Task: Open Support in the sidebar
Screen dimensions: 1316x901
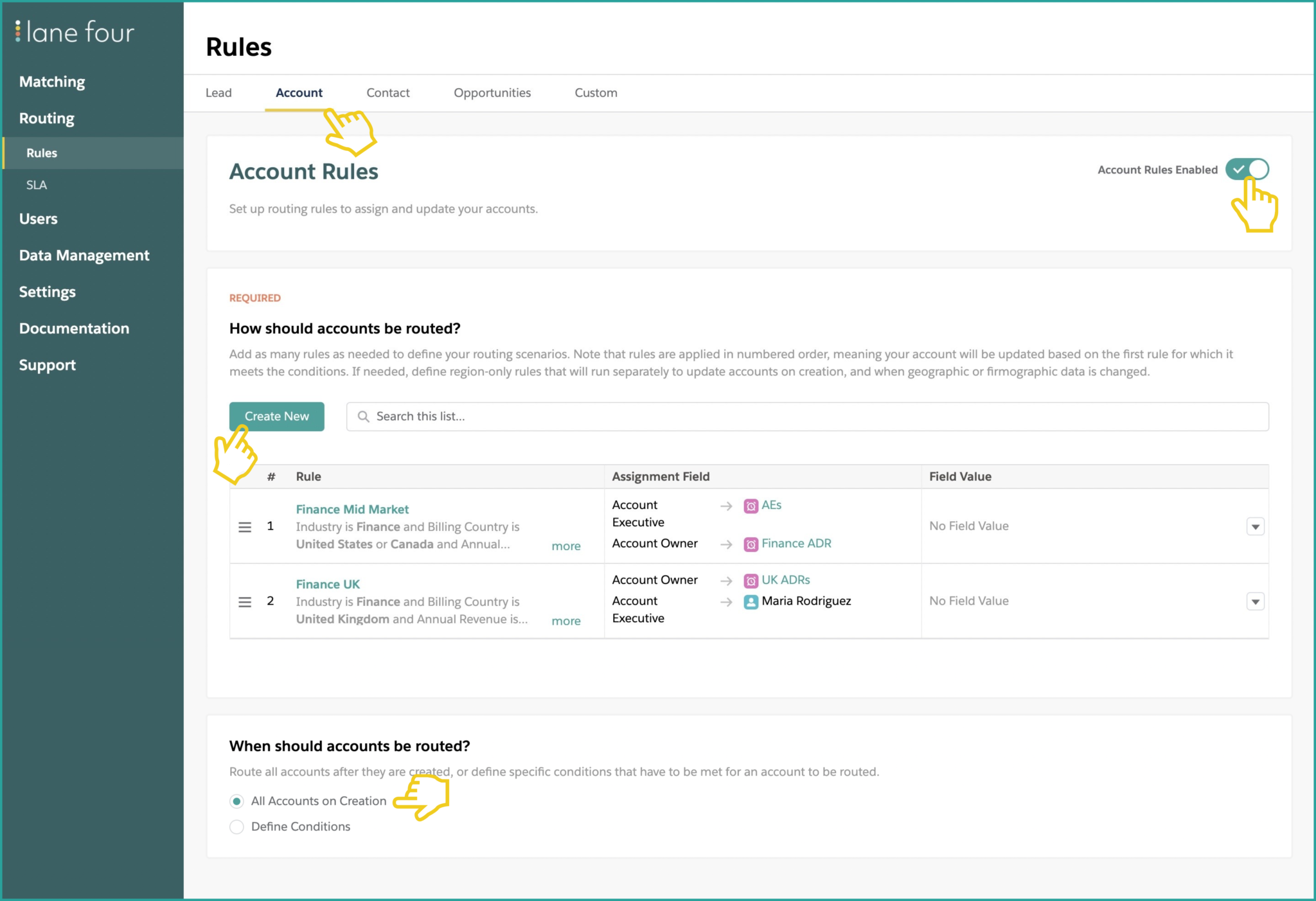Action: tap(47, 366)
